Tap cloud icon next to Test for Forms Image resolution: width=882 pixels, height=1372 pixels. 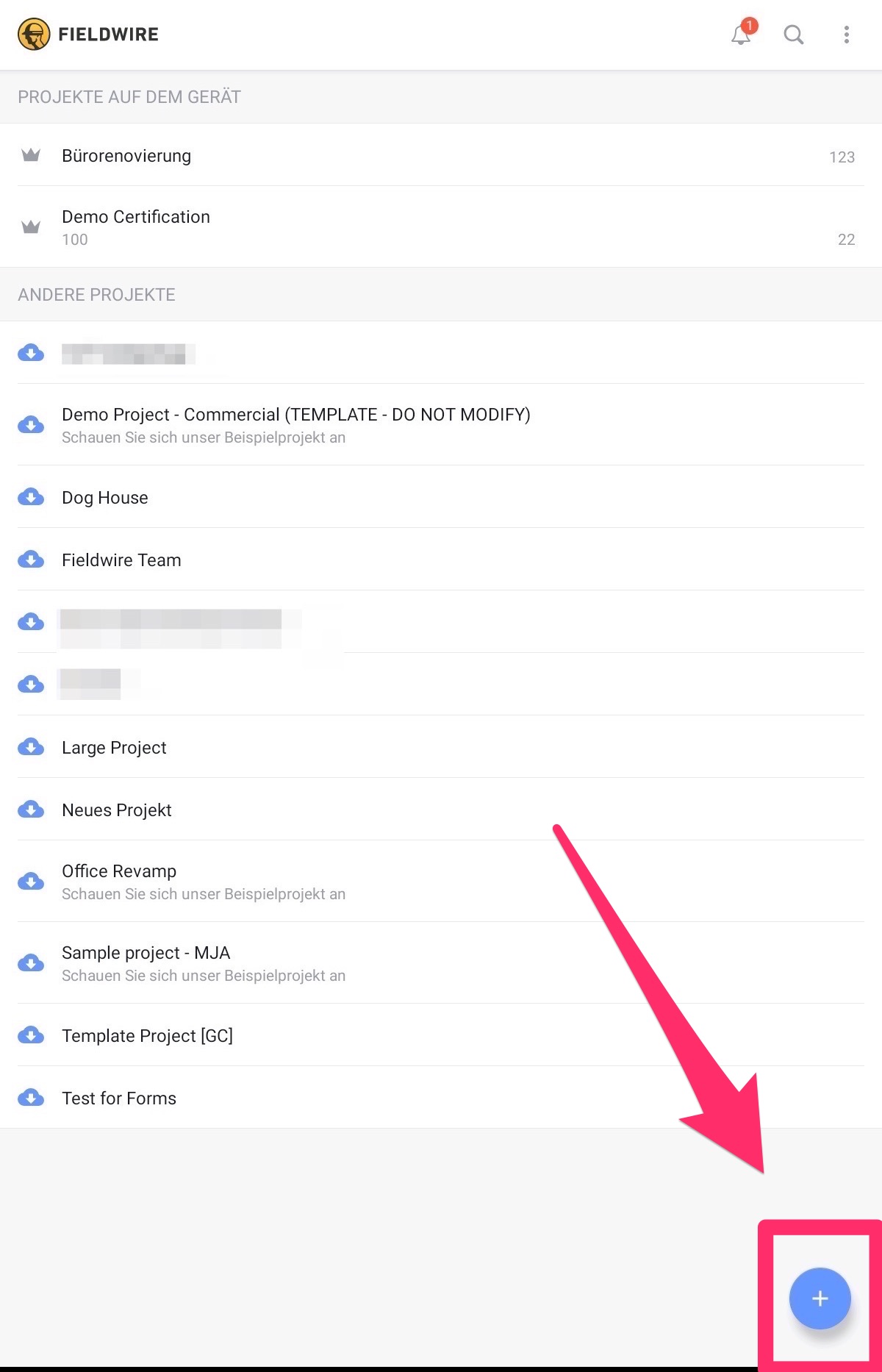(x=31, y=1098)
